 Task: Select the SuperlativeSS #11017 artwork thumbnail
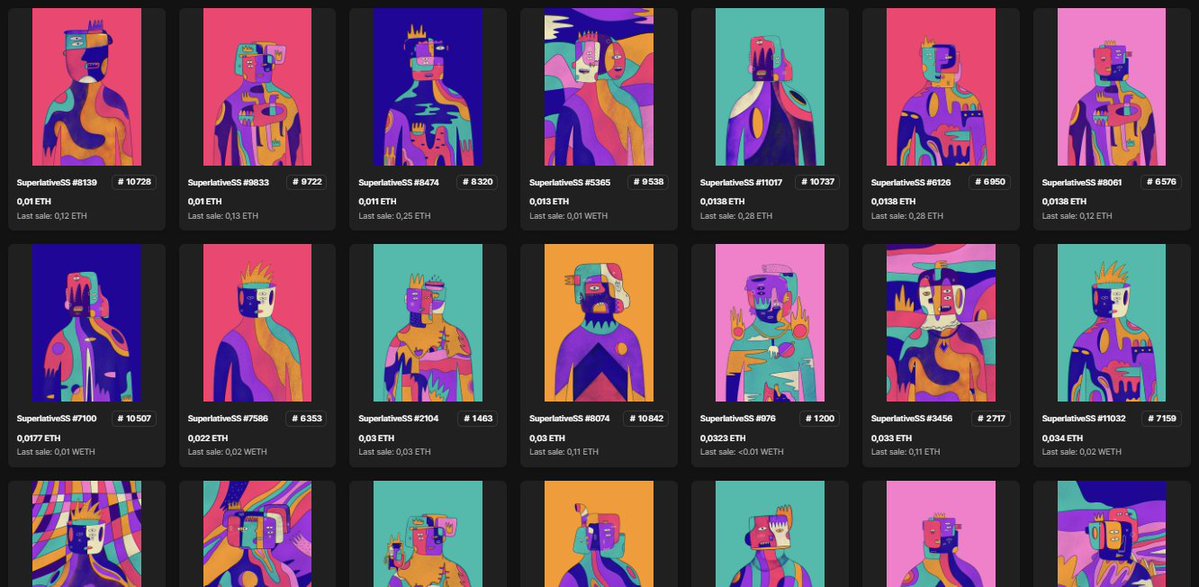[768, 87]
